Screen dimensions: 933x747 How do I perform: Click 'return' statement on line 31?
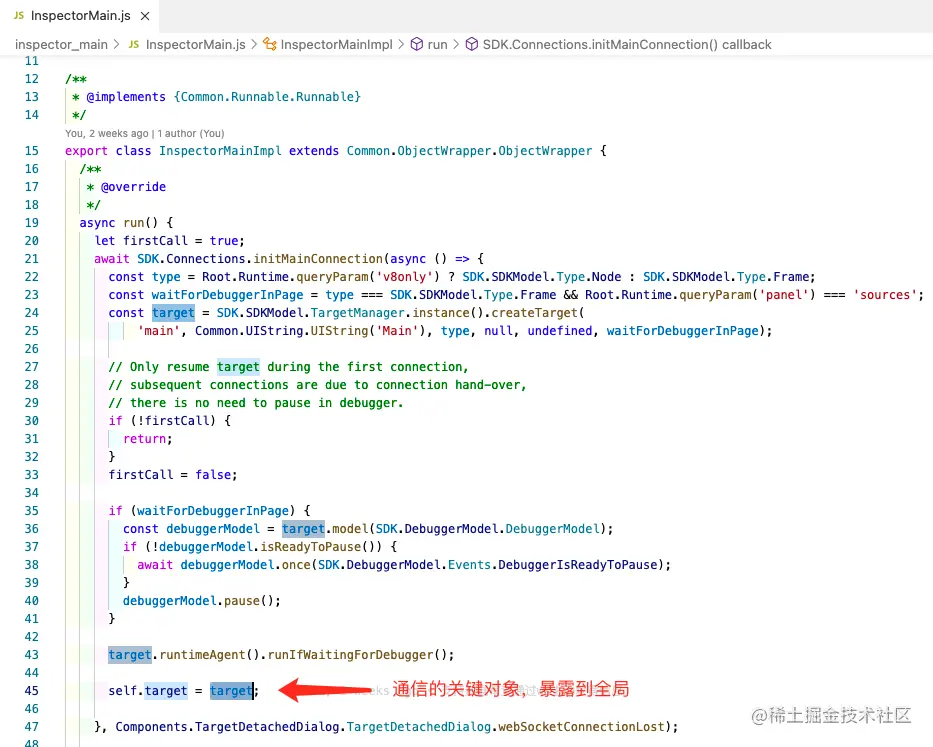(x=145, y=439)
